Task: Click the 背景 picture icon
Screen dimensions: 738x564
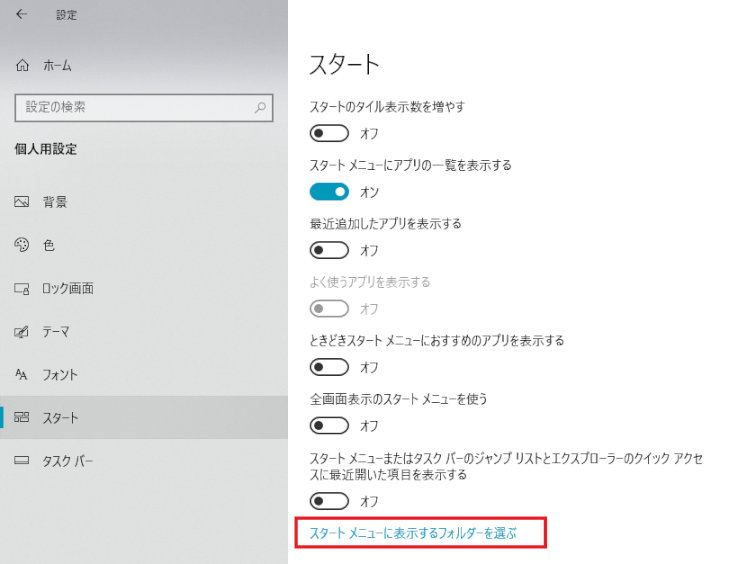Action: coord(22,202)
